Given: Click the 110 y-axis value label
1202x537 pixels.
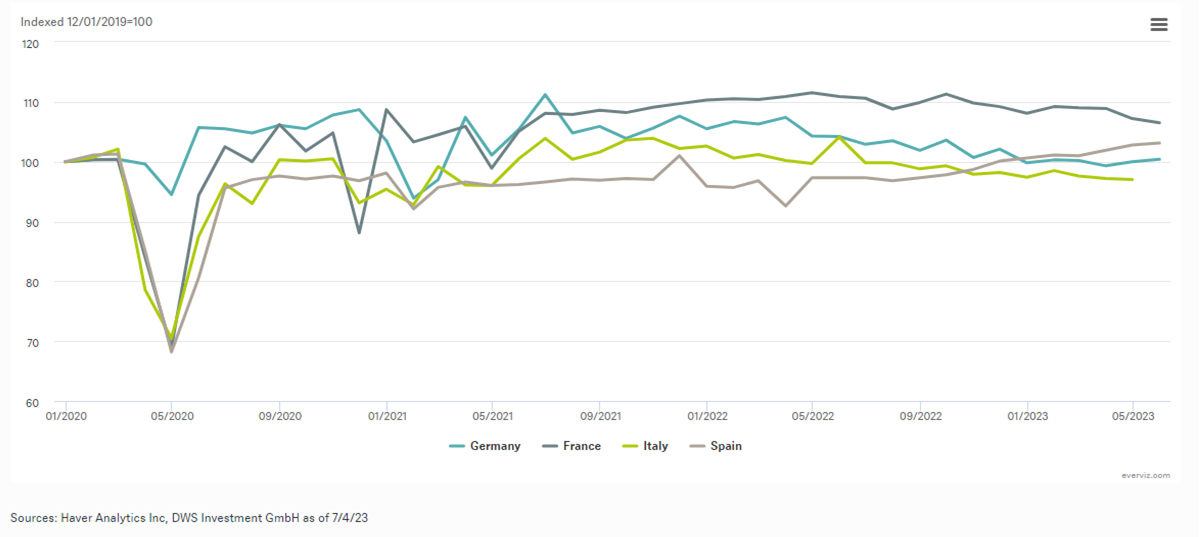Looking at the screenshot, I should pos(30,103).
